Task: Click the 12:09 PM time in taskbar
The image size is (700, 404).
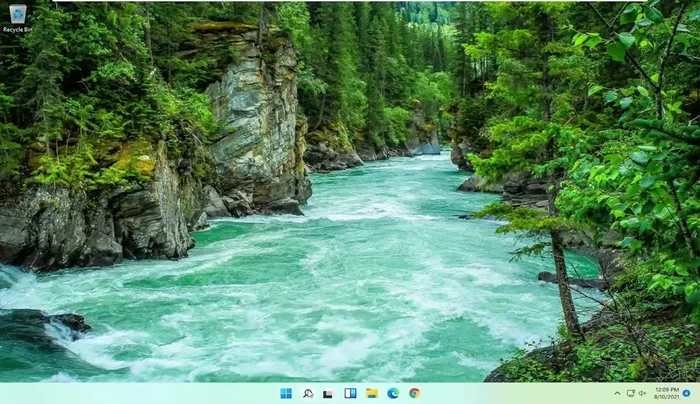Action: coord(665,389)
